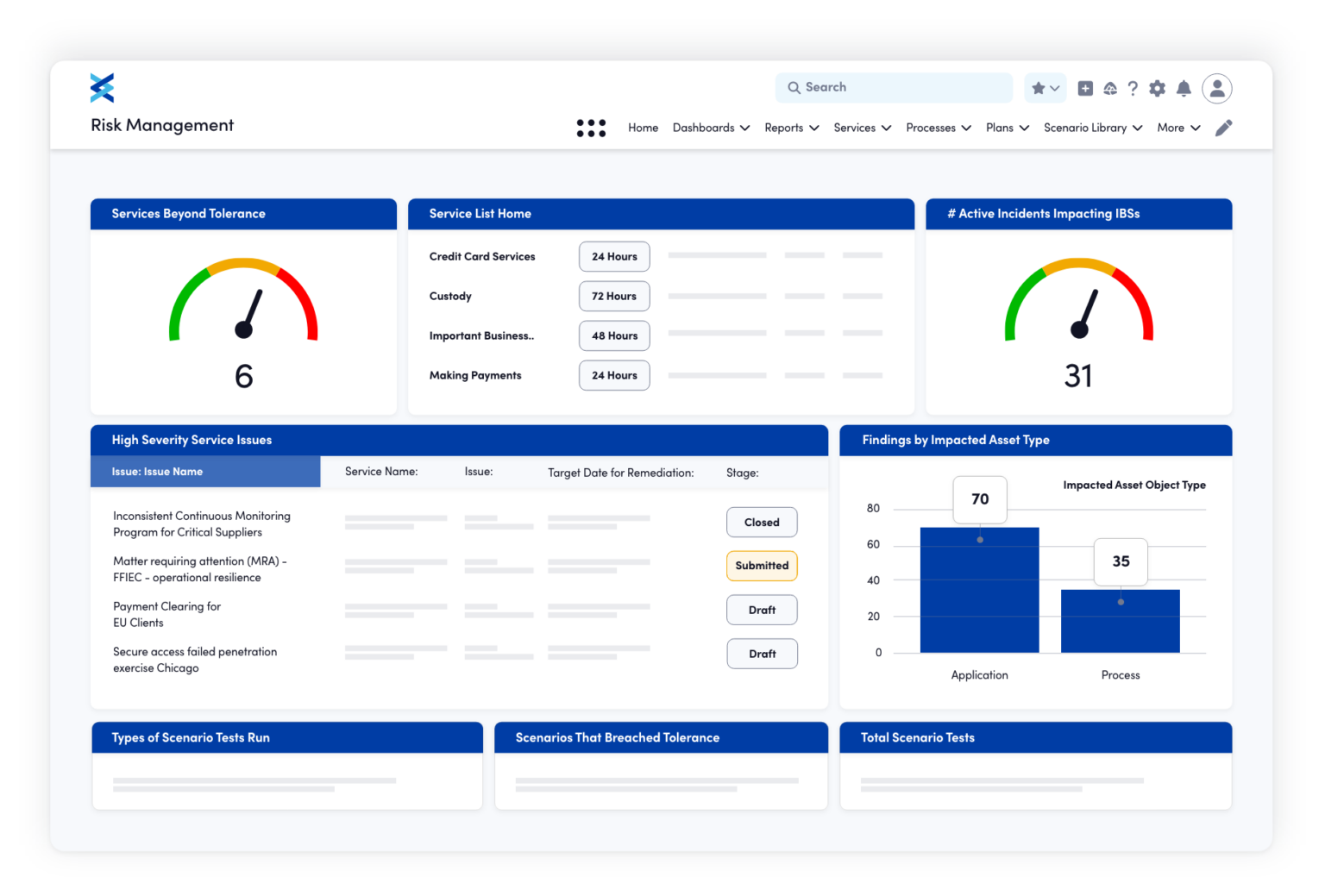The image size is (1325, 896).
Task: Click into the Search field
Action: click(893, 87)
